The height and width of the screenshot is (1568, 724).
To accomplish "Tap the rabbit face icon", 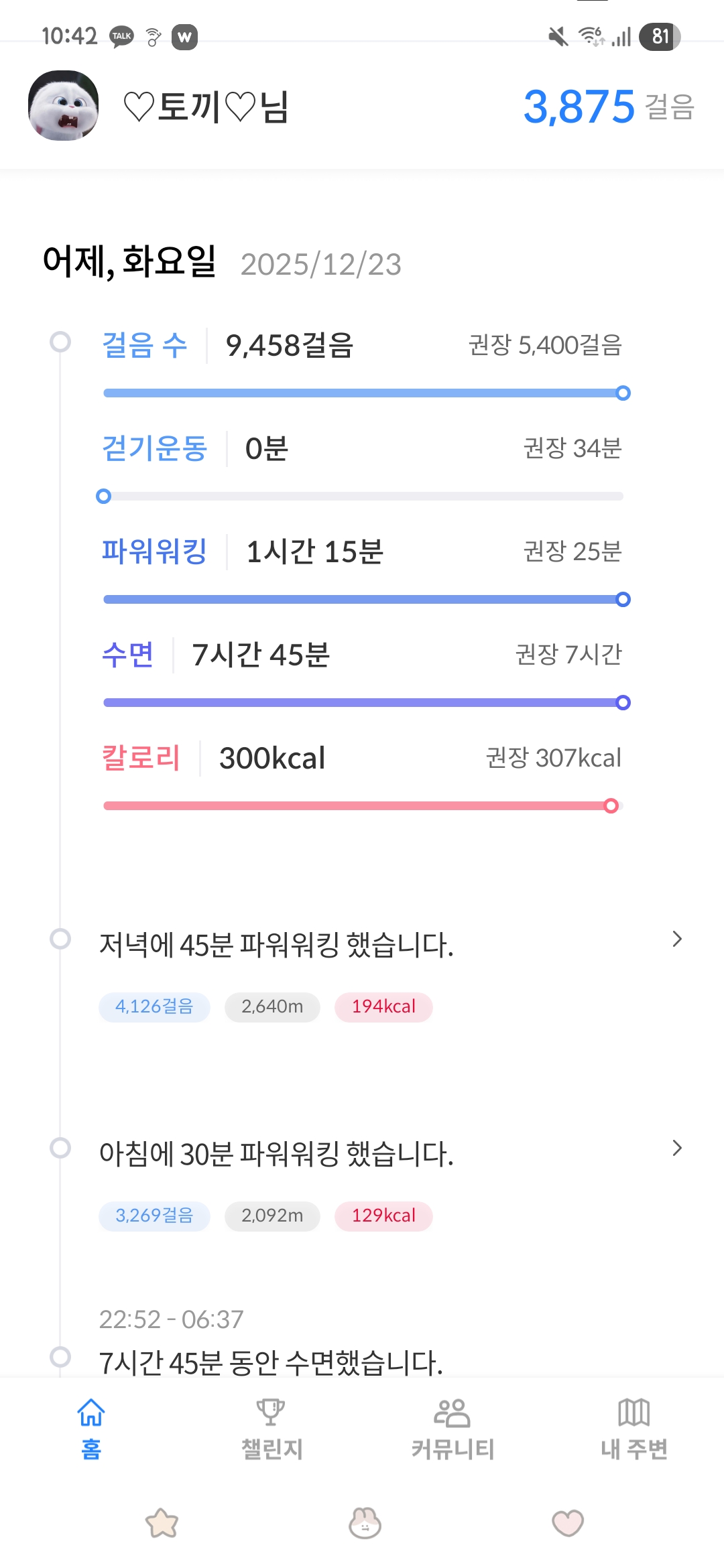I will pos(365,1523).
